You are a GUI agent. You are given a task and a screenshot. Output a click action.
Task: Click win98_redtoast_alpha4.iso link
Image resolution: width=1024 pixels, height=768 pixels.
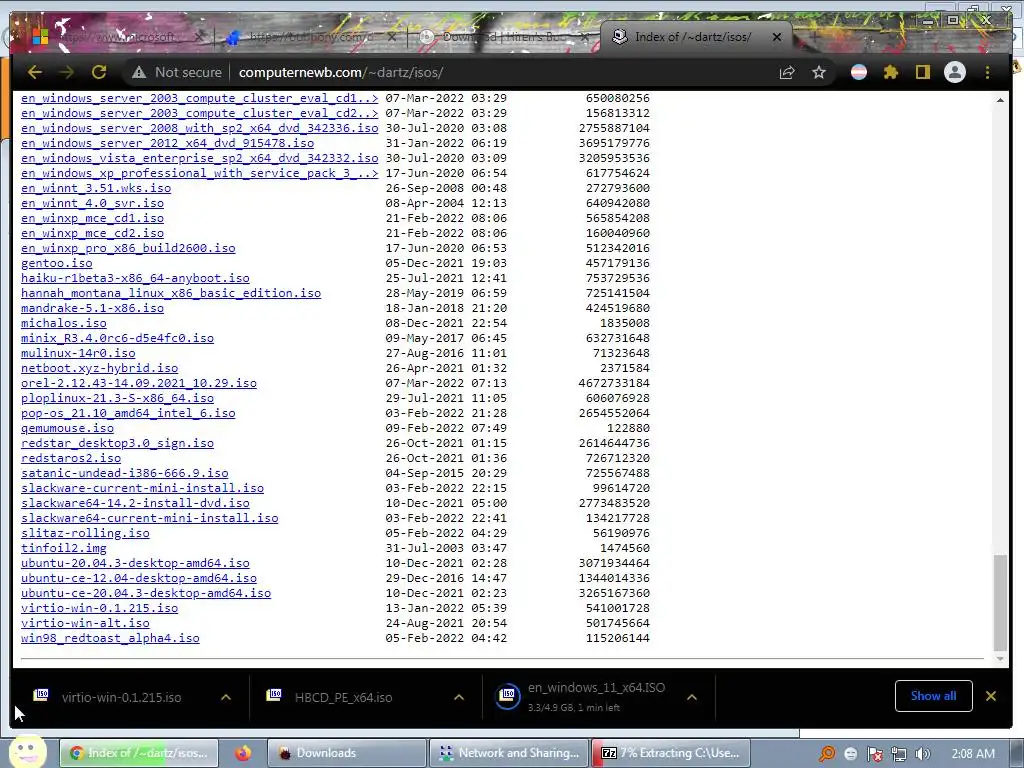110,638
